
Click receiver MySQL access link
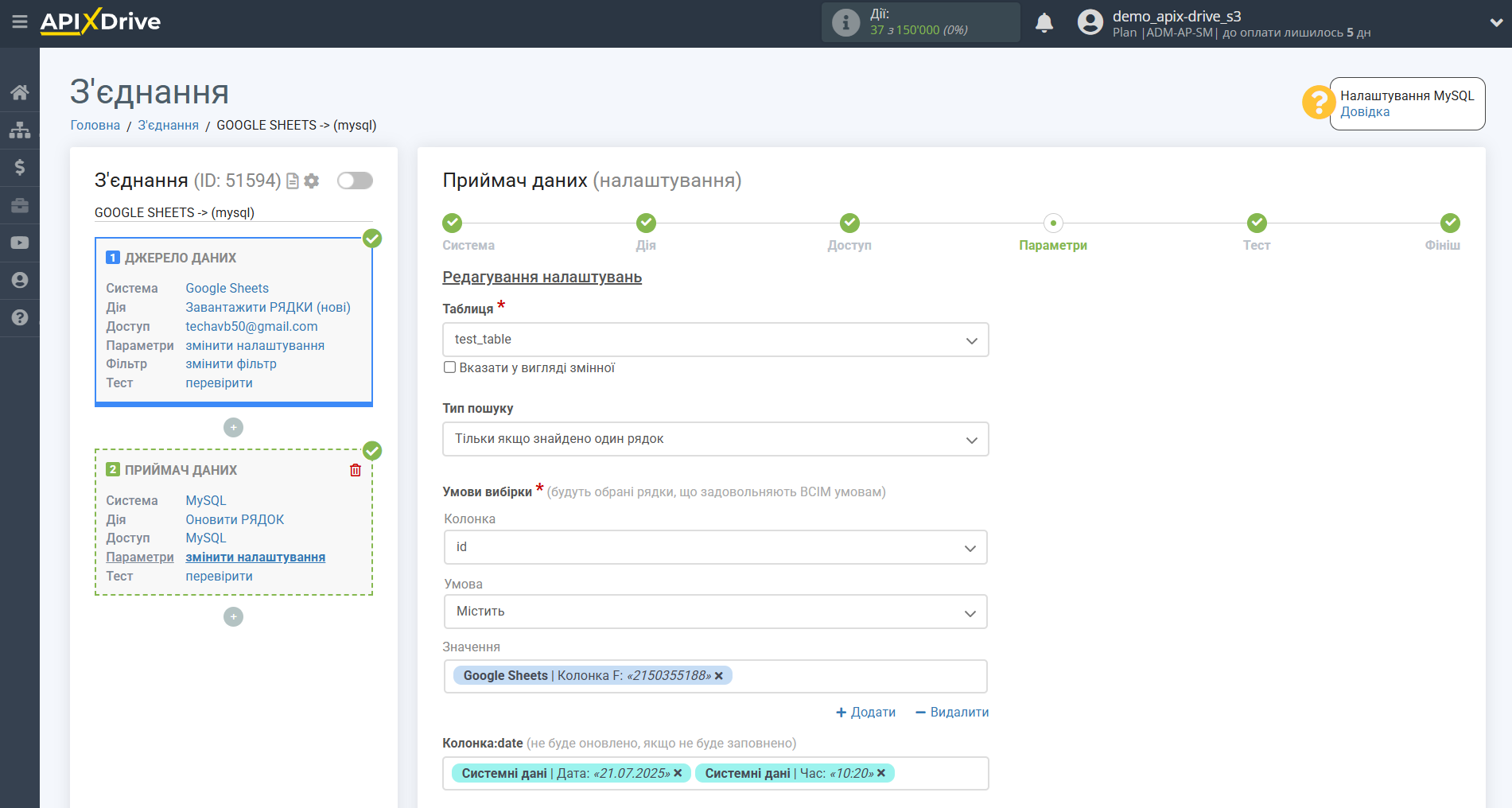click(206, 538)
